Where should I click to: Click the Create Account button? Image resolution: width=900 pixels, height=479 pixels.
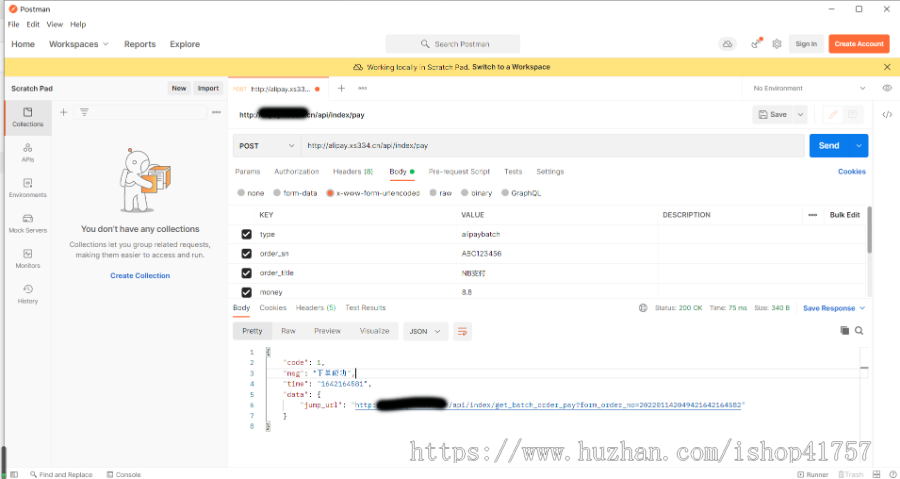pyautogui.click(x=859, y=44)
